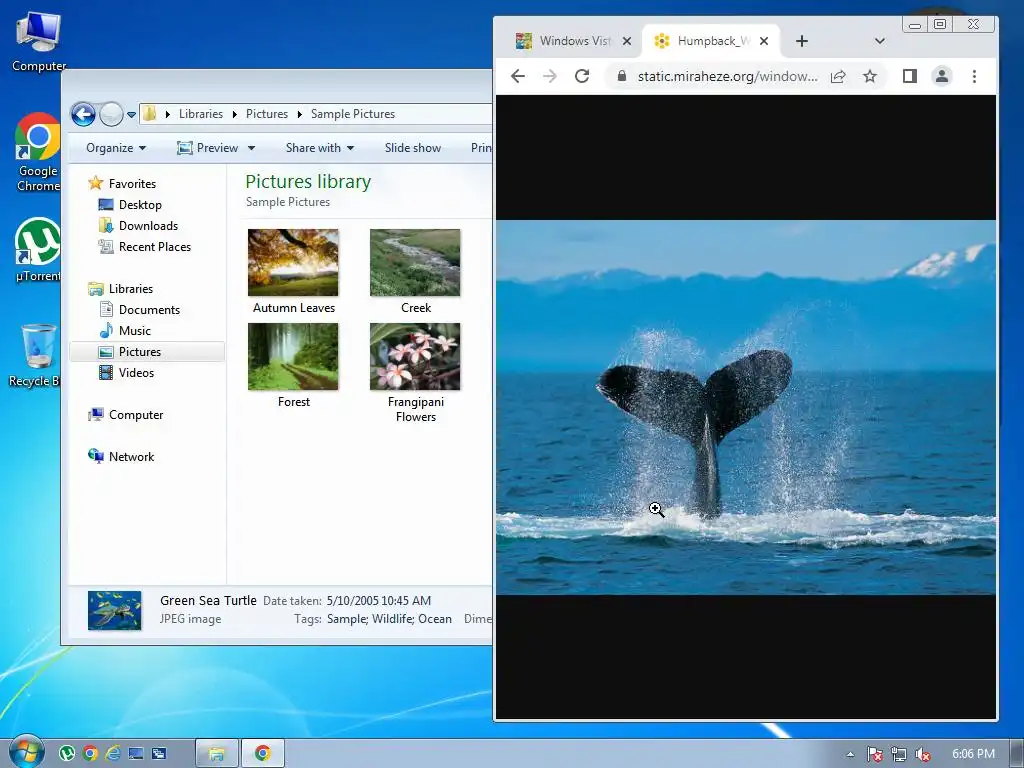The image size is (1024, 768).
Task: Close the Humpback_W tab
Action: coord(764,41)
